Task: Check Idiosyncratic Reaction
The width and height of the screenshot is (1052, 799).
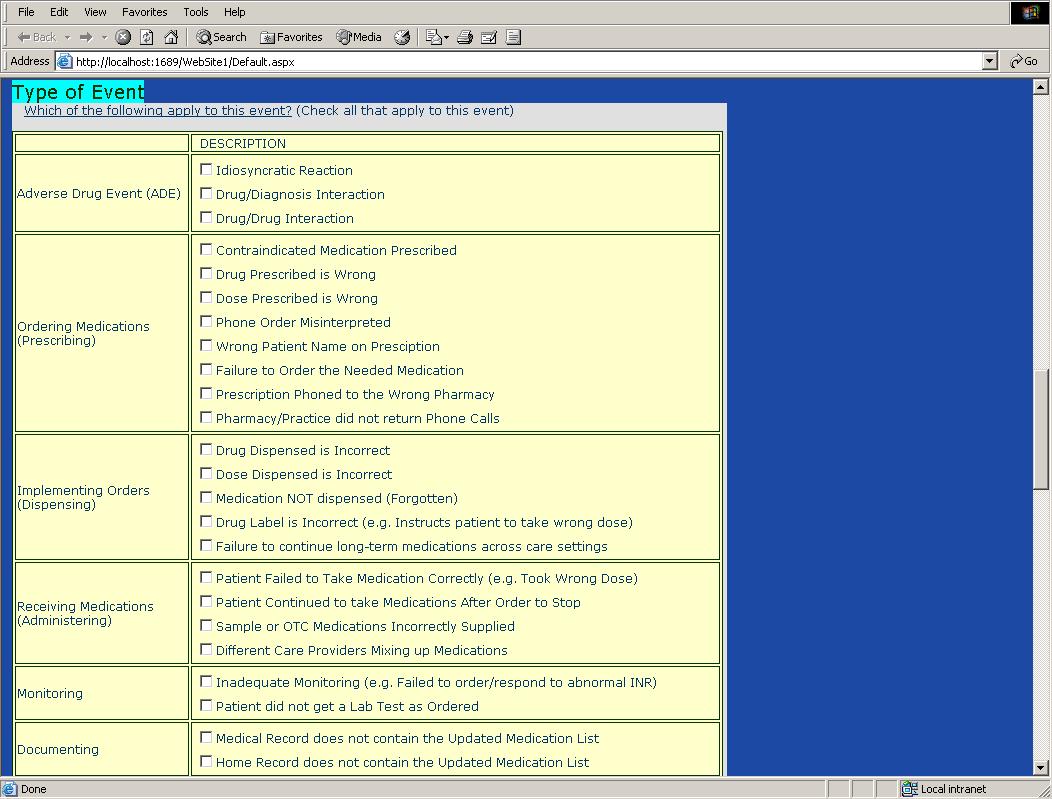Action: [x=206, y=170]
